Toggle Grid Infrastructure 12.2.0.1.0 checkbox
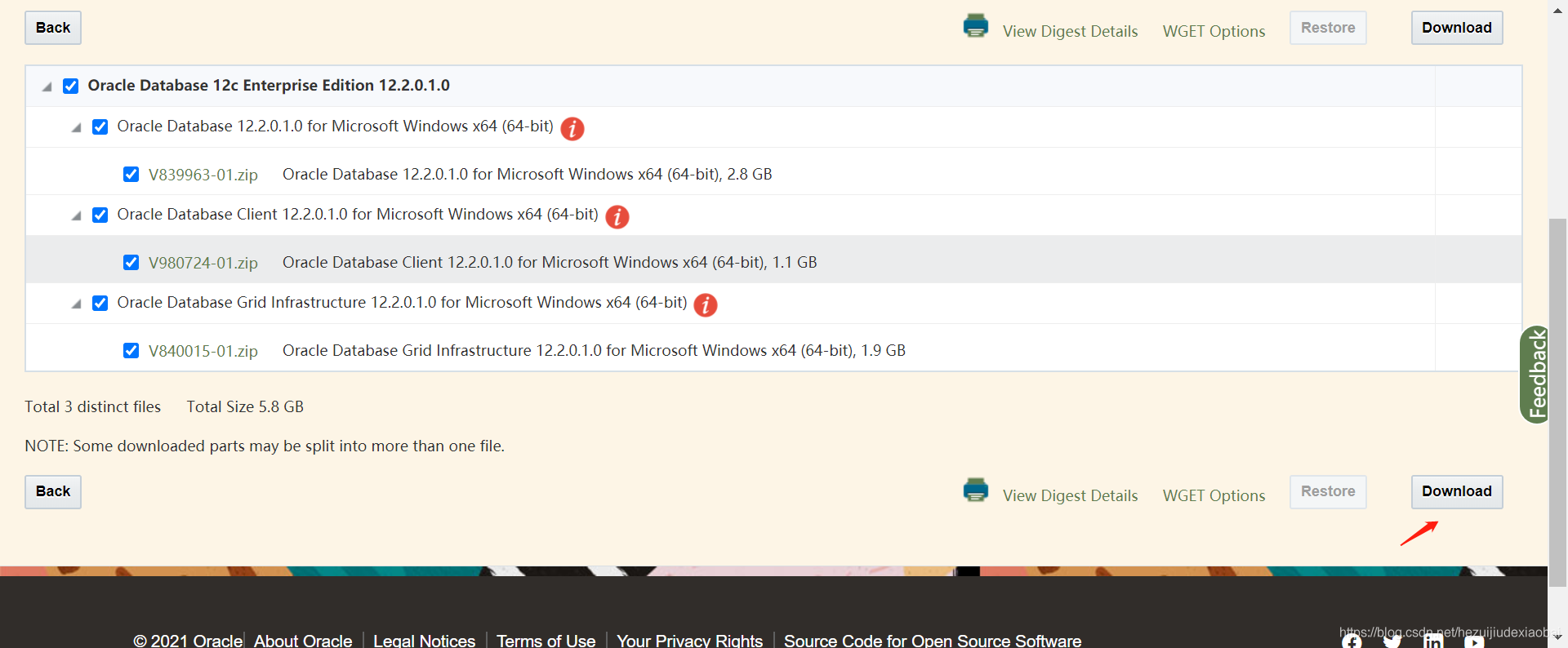 point(100,303)
